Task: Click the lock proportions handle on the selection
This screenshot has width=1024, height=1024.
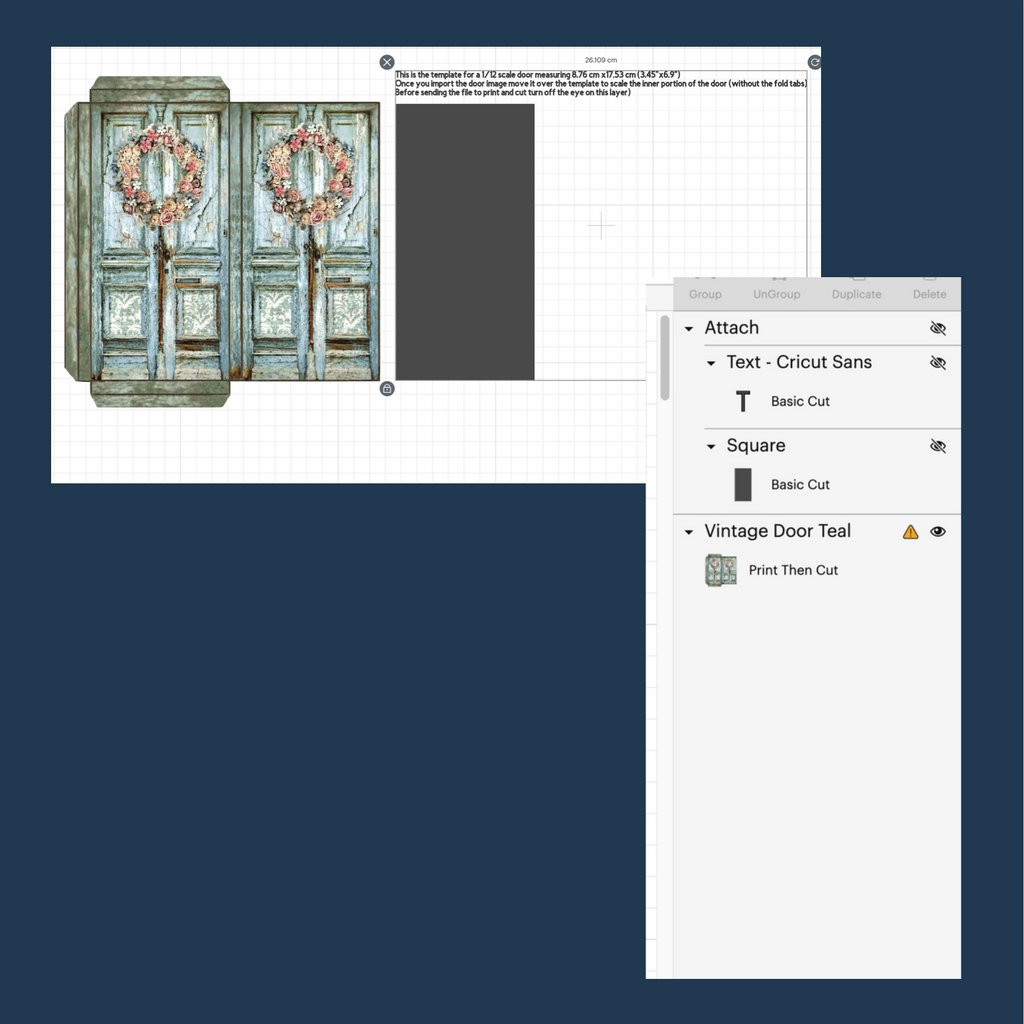Action: tap(387, 389)
